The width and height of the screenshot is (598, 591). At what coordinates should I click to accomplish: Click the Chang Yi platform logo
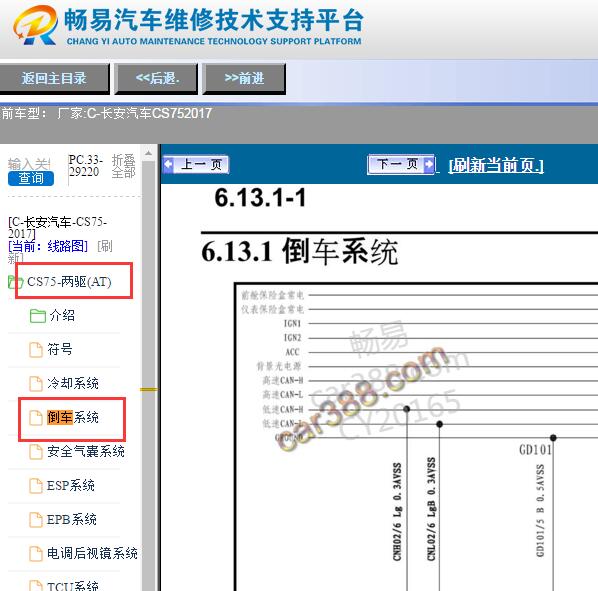pyautogui.click(x=35, y=26)
